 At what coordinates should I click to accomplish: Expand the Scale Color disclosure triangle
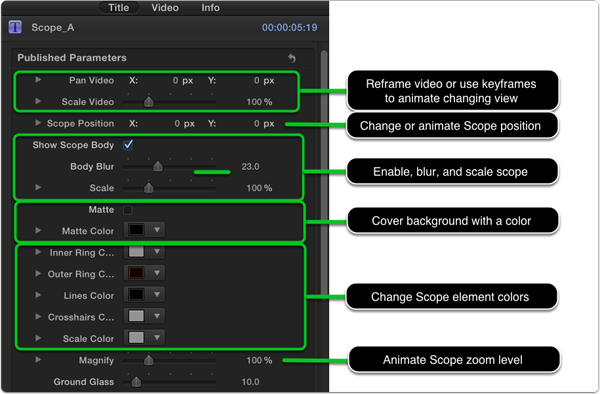[38, 338]
